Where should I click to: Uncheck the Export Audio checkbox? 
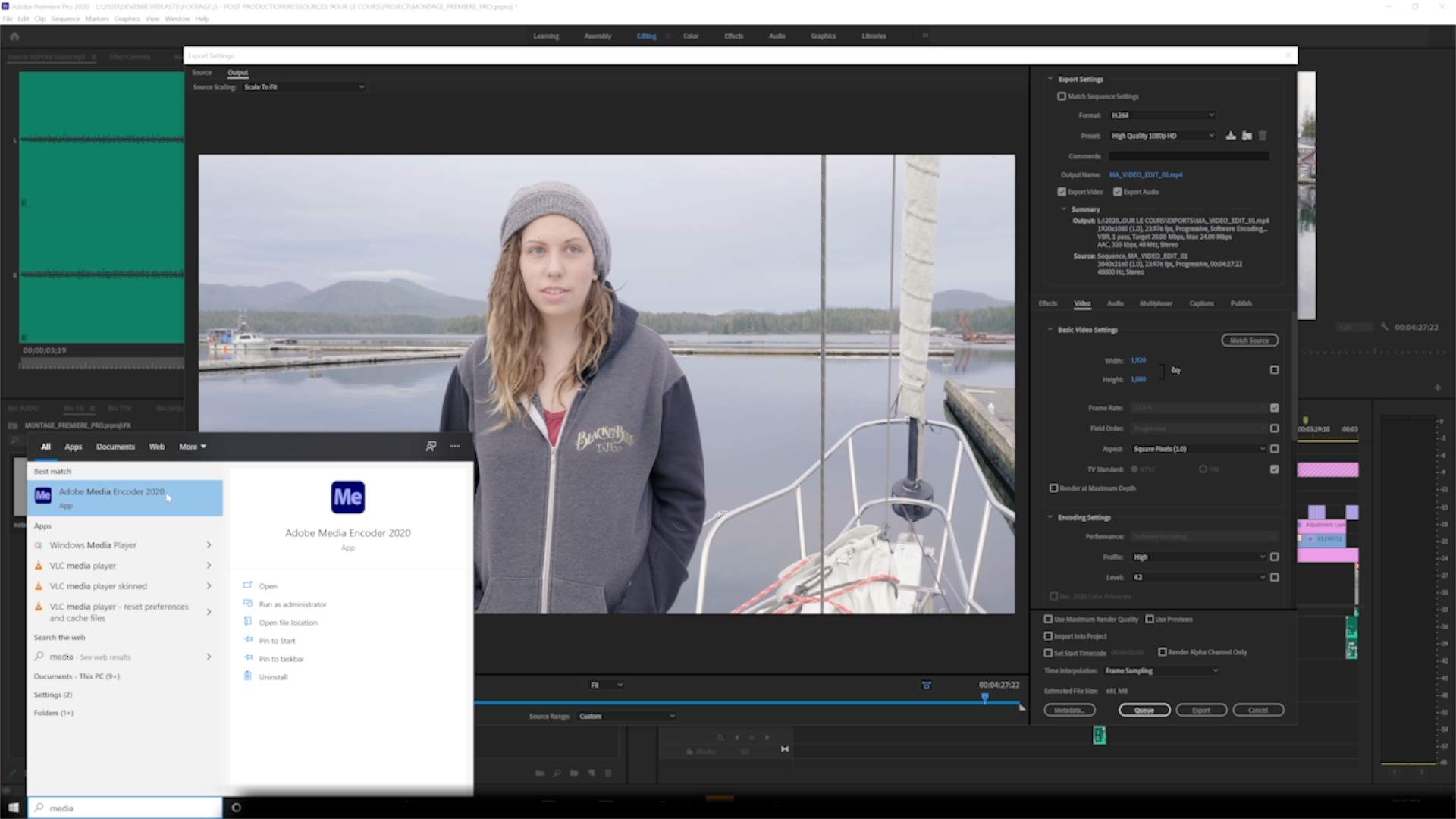coord(1117,192)
